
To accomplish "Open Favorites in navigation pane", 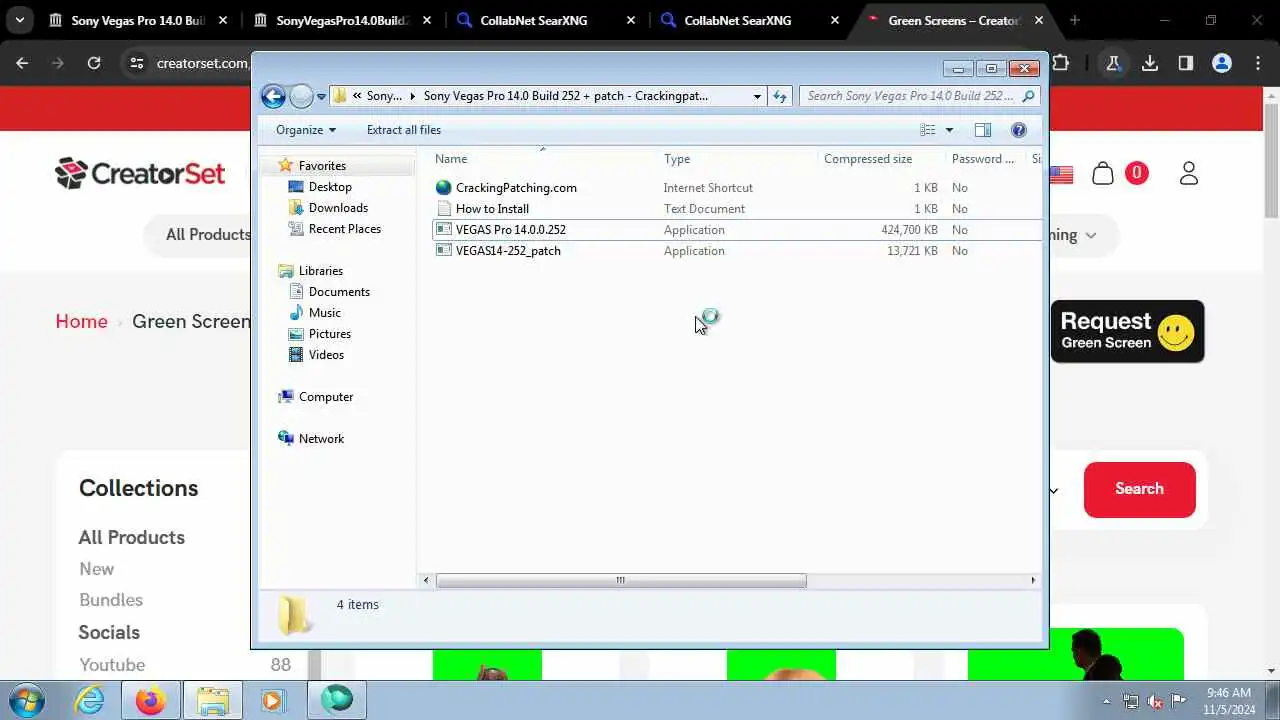I will click(322, 166).
